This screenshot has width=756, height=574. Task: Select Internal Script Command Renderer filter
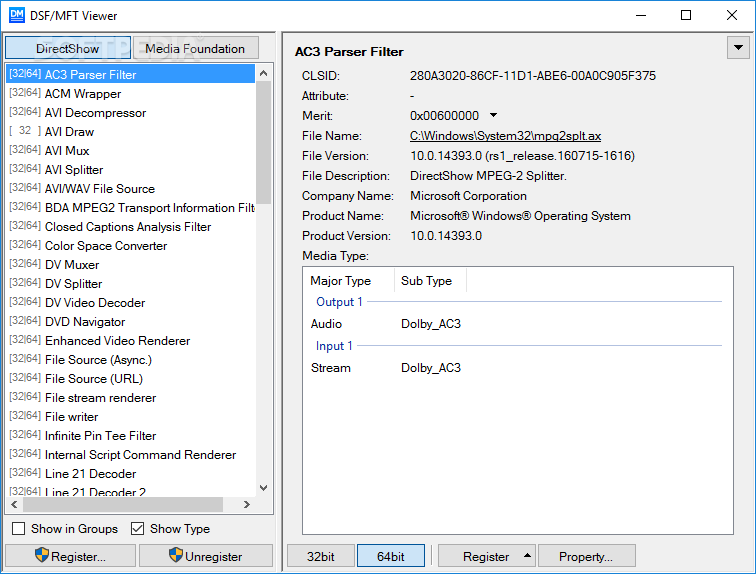click(x=130, y=454)
